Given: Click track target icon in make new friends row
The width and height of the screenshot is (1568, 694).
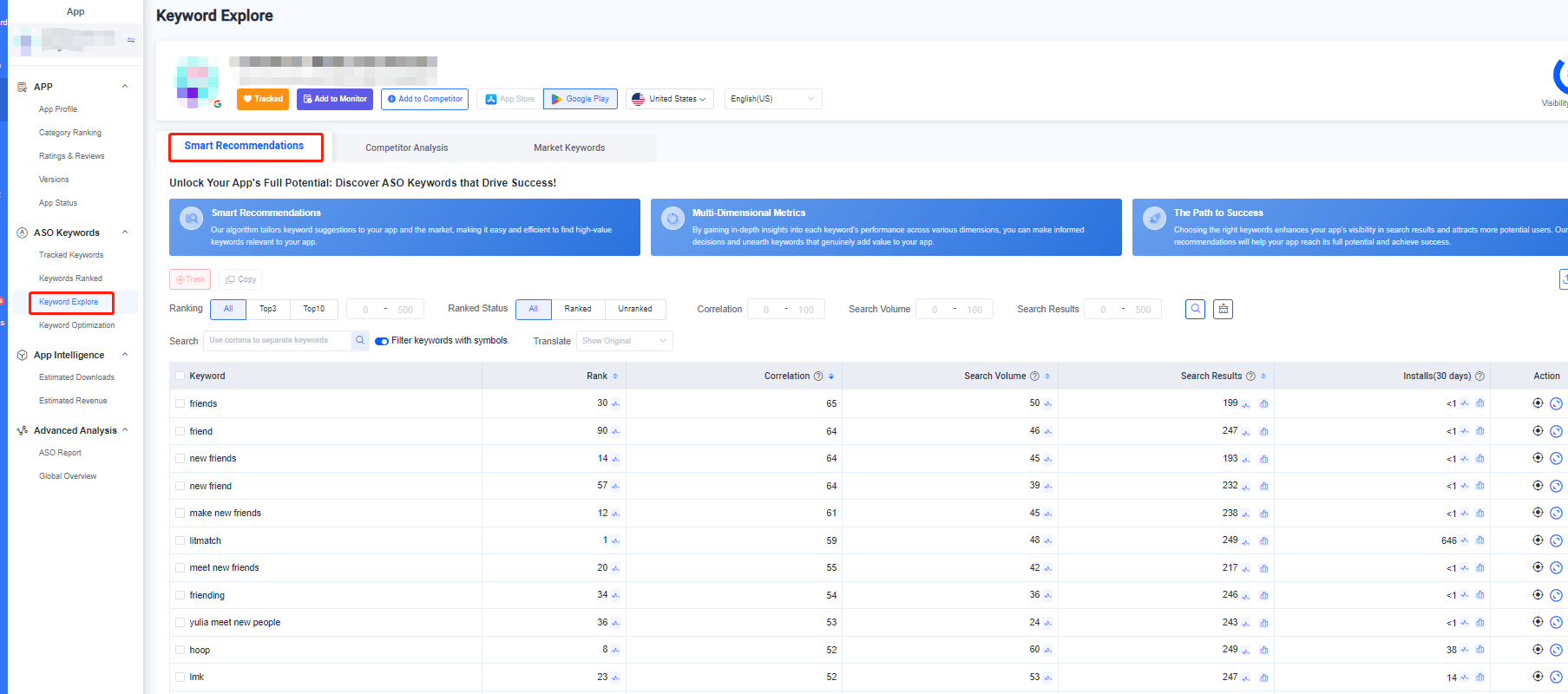Looking at the screenshot, I should tap(1538, 513).
